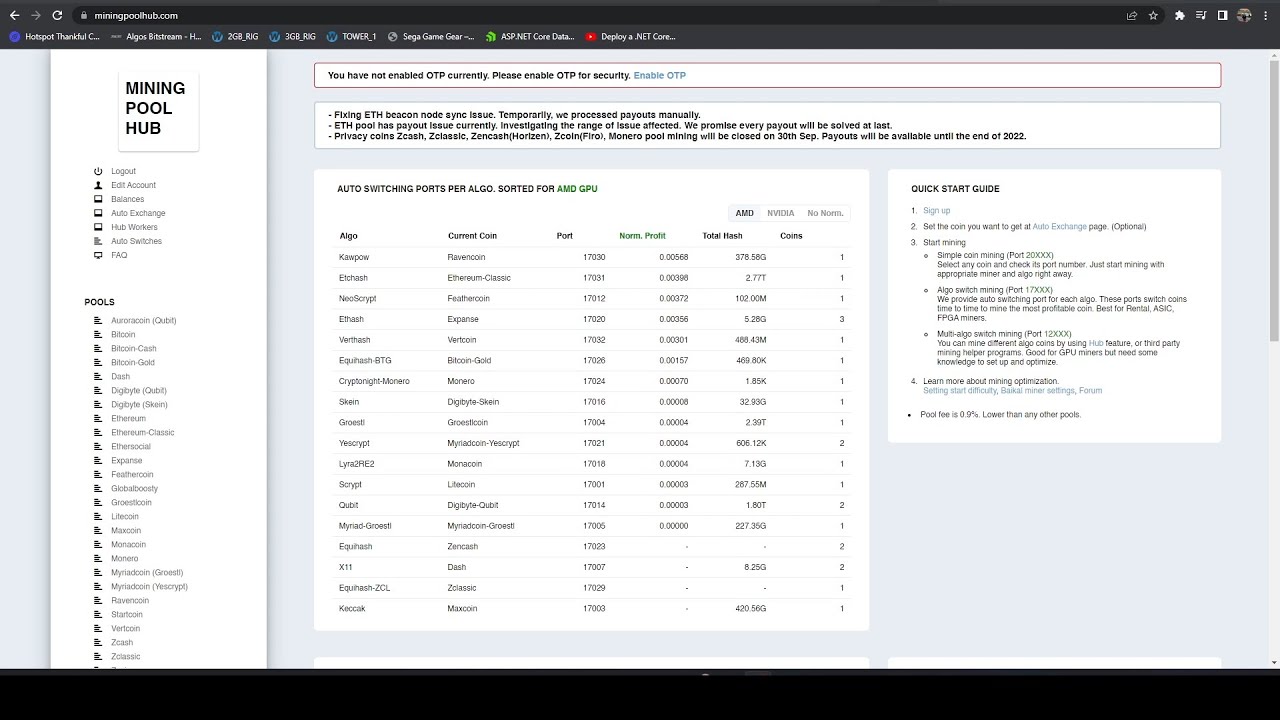The image size is (1280, 720).
Task: Click Kawpow in the Algo column
Action: pyautogui.click(x=354, y=257)
